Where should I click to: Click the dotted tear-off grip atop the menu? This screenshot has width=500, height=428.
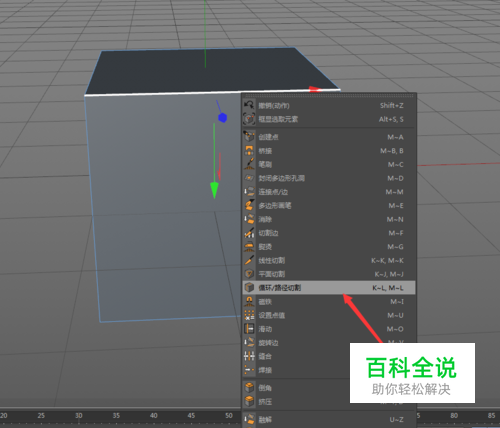pos(329,96)
